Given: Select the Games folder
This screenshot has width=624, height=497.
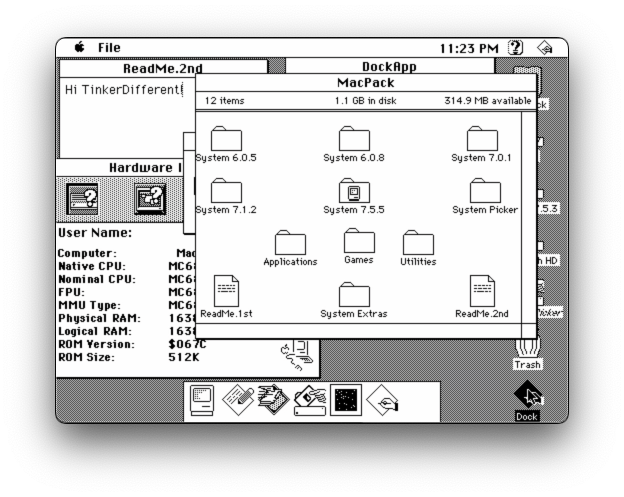Looking at the screenshot, I should [x=359, y=242].
